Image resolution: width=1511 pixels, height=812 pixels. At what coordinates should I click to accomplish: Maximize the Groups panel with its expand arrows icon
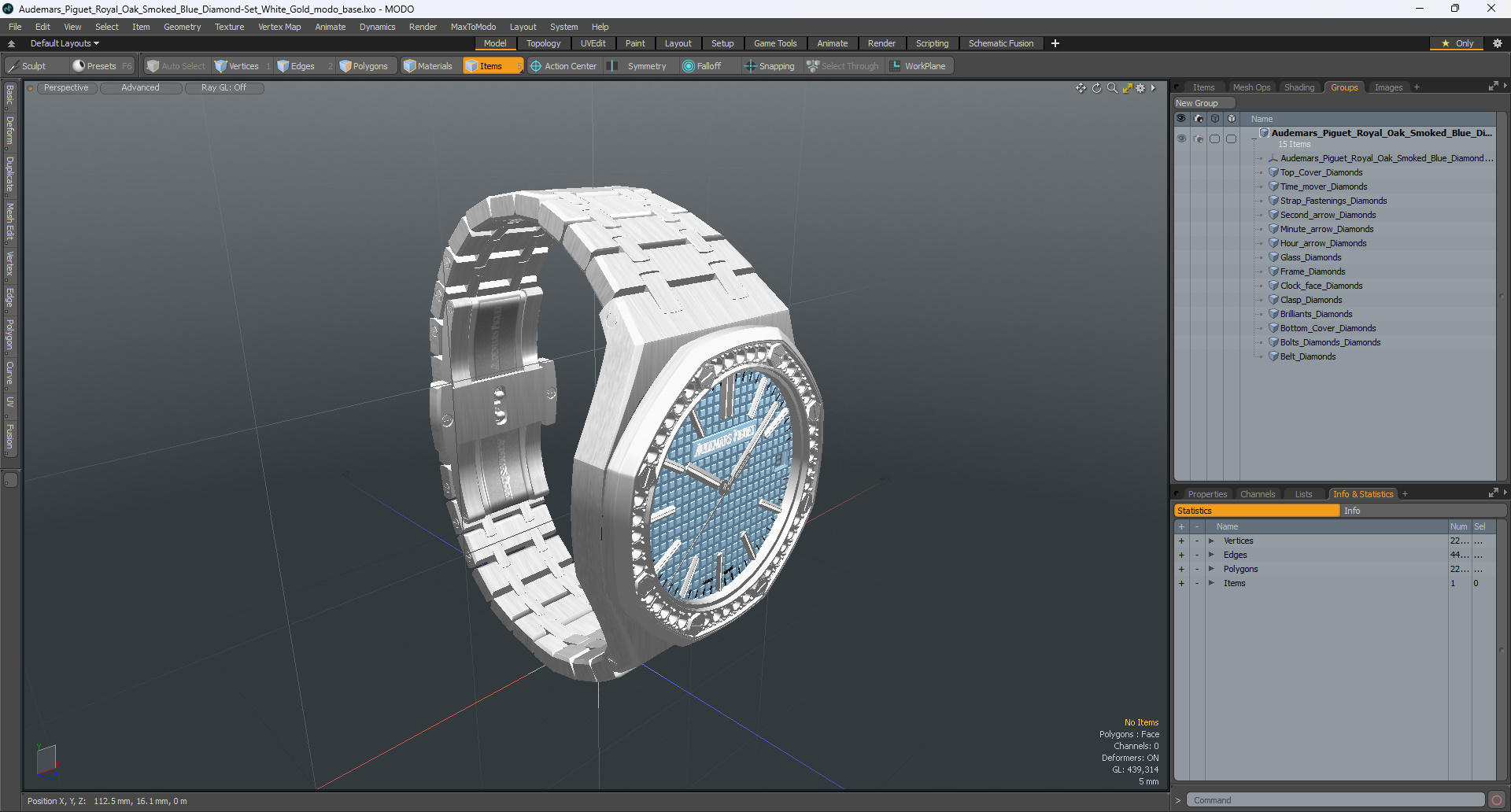[x=1493, y=87]
